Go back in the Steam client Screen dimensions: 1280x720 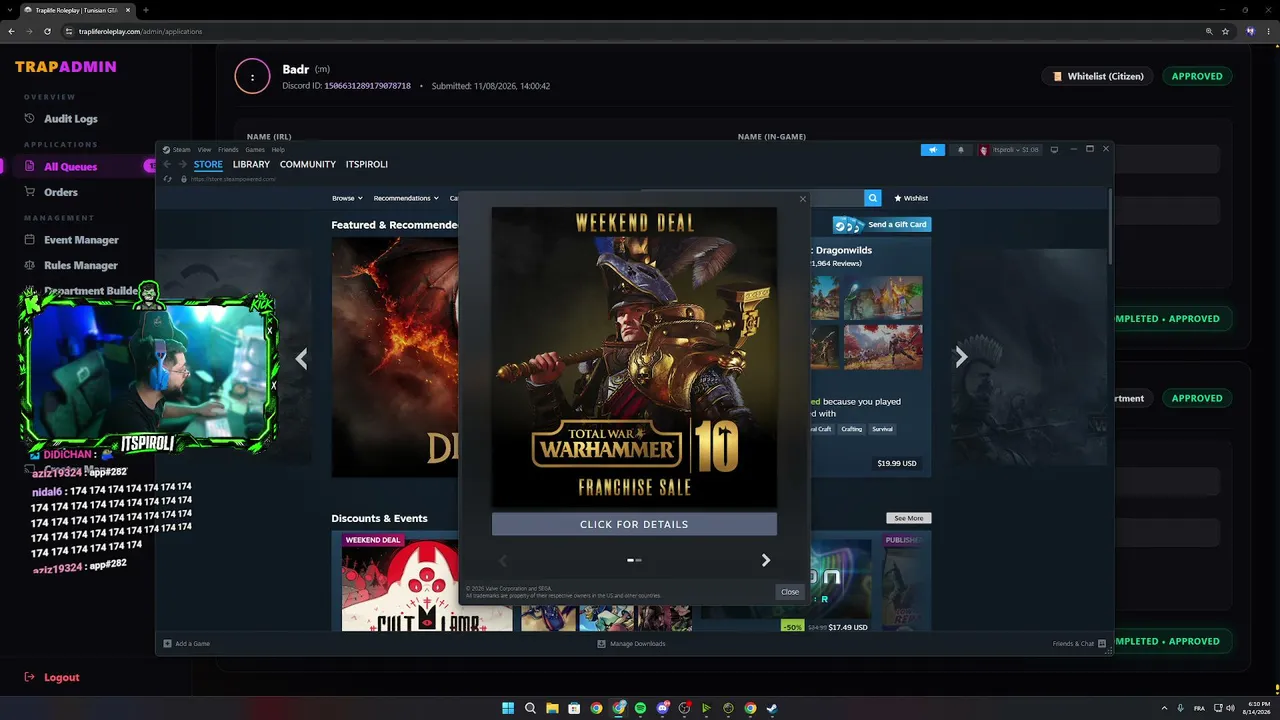click(168, 164)
